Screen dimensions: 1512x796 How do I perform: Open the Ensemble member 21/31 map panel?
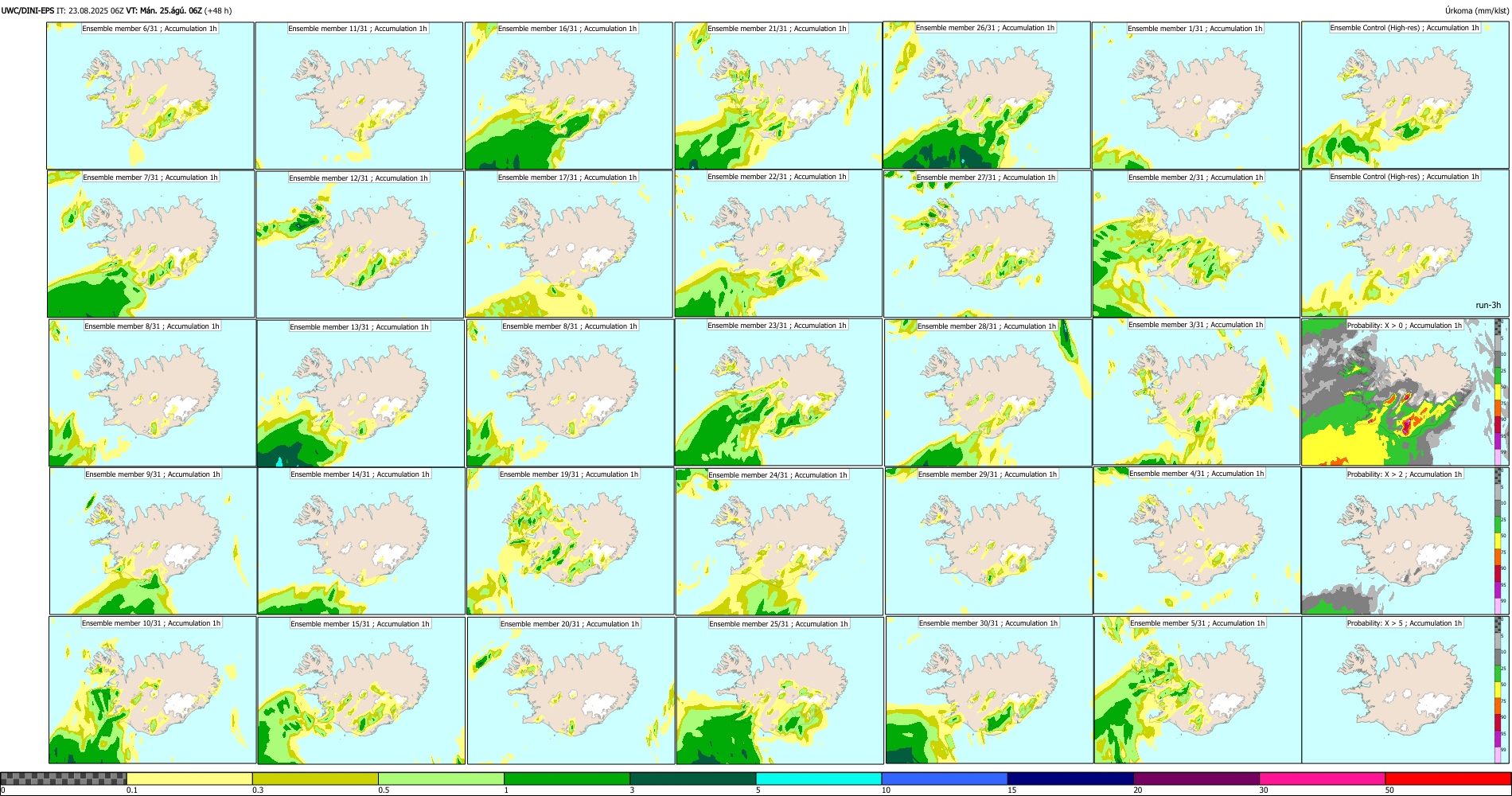tap(778, 96)
